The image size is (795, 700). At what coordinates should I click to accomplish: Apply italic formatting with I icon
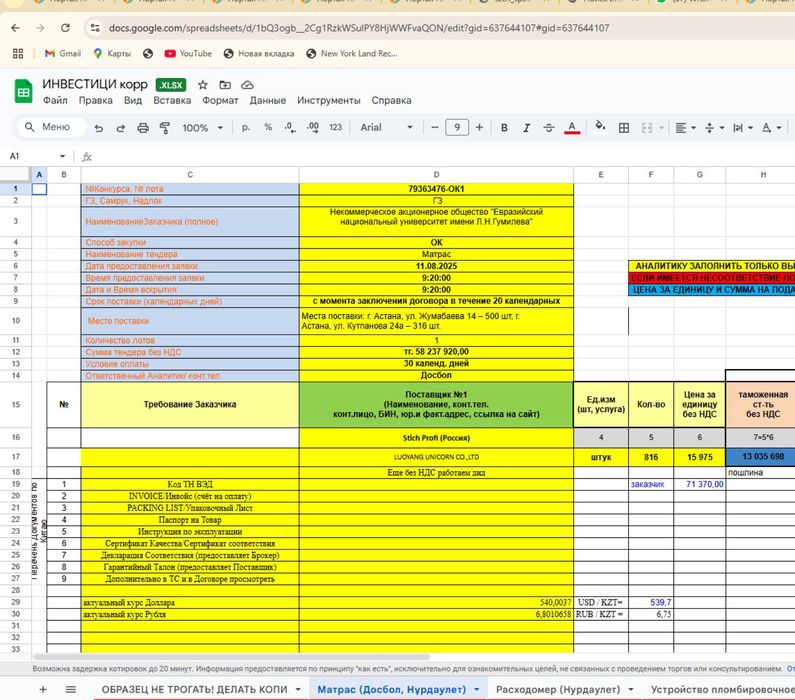tap(526, 128)
